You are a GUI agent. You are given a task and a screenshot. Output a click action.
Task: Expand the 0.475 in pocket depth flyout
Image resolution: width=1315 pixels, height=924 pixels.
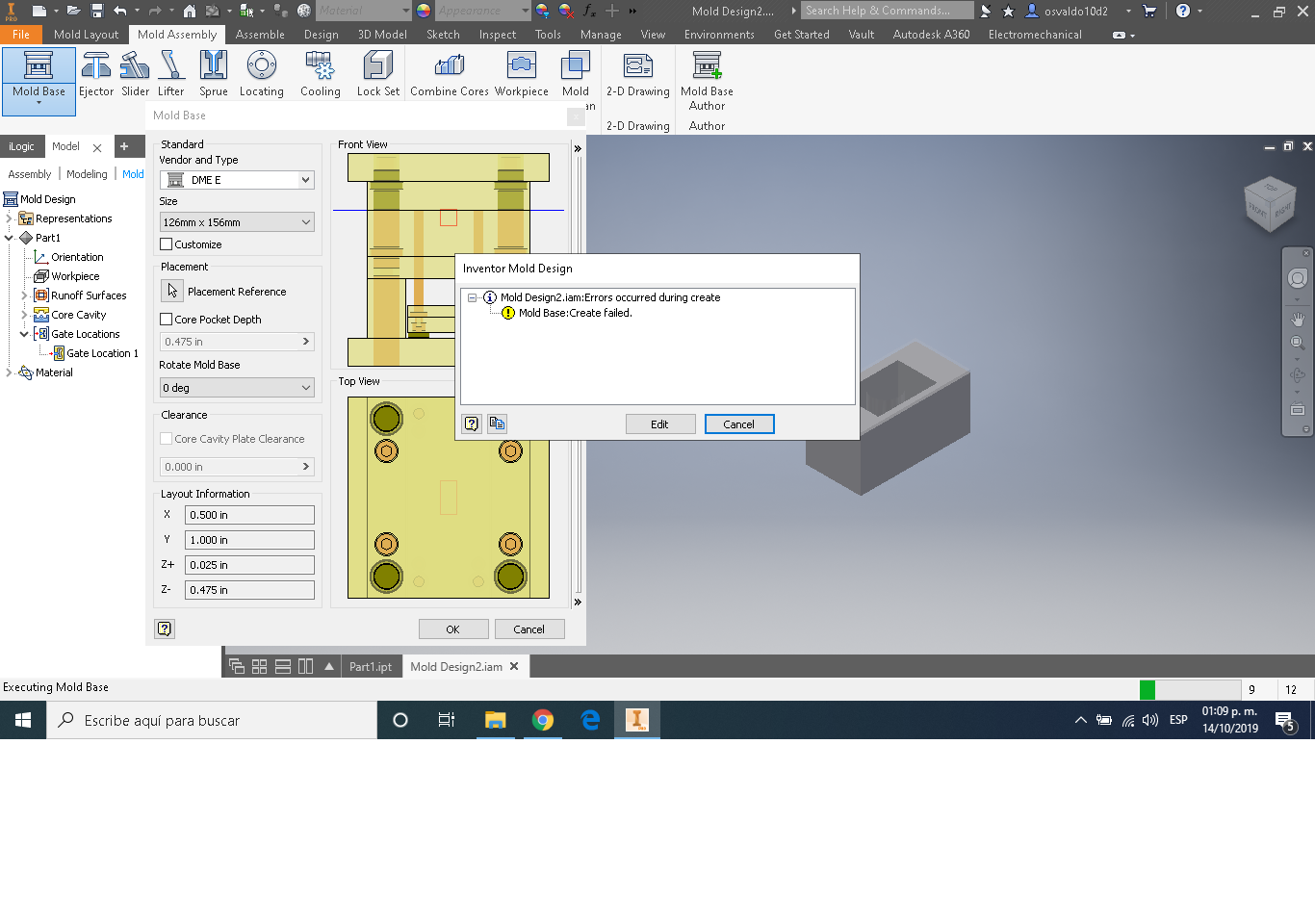306,342
